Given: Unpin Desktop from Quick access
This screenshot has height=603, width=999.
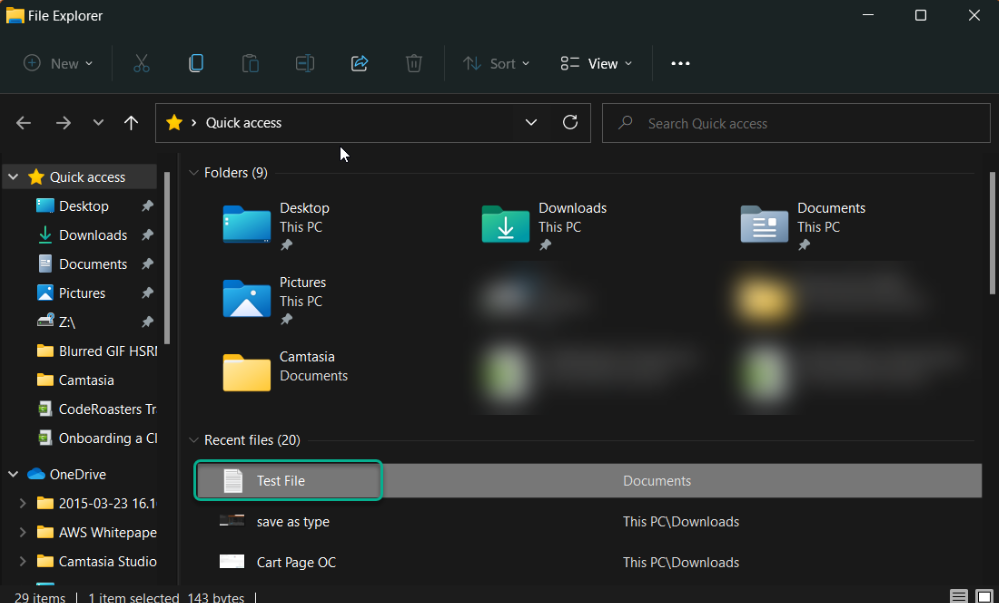Looking at the screenshot, I should coord(147,206).
